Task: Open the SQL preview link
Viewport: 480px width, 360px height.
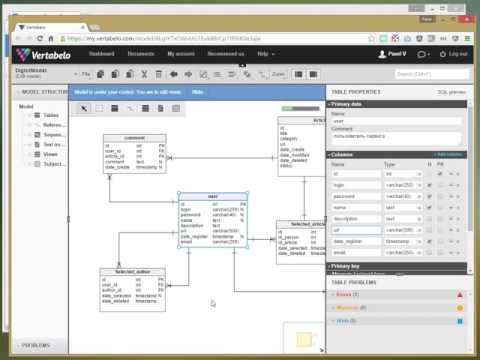Action: (x=451, y=92)
